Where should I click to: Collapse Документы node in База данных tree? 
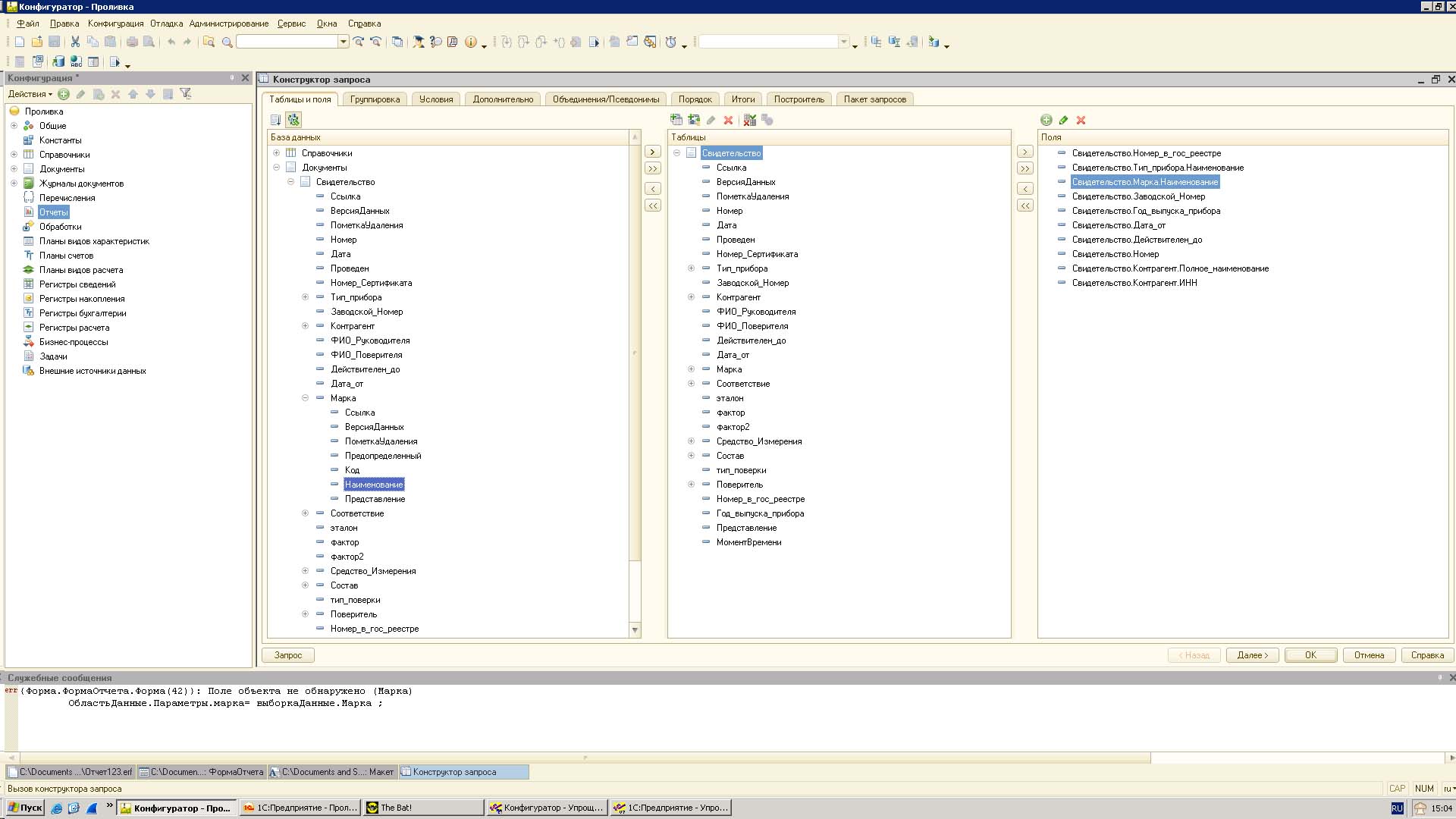pos(277,168)
